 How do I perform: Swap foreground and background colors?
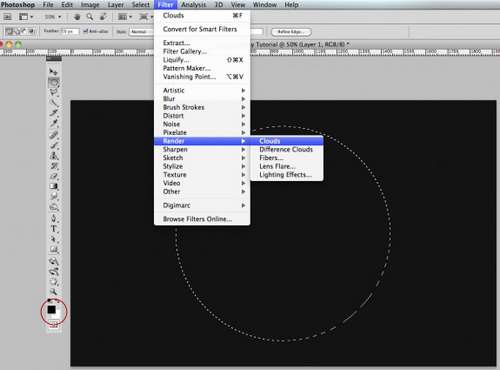coord(57,301)
